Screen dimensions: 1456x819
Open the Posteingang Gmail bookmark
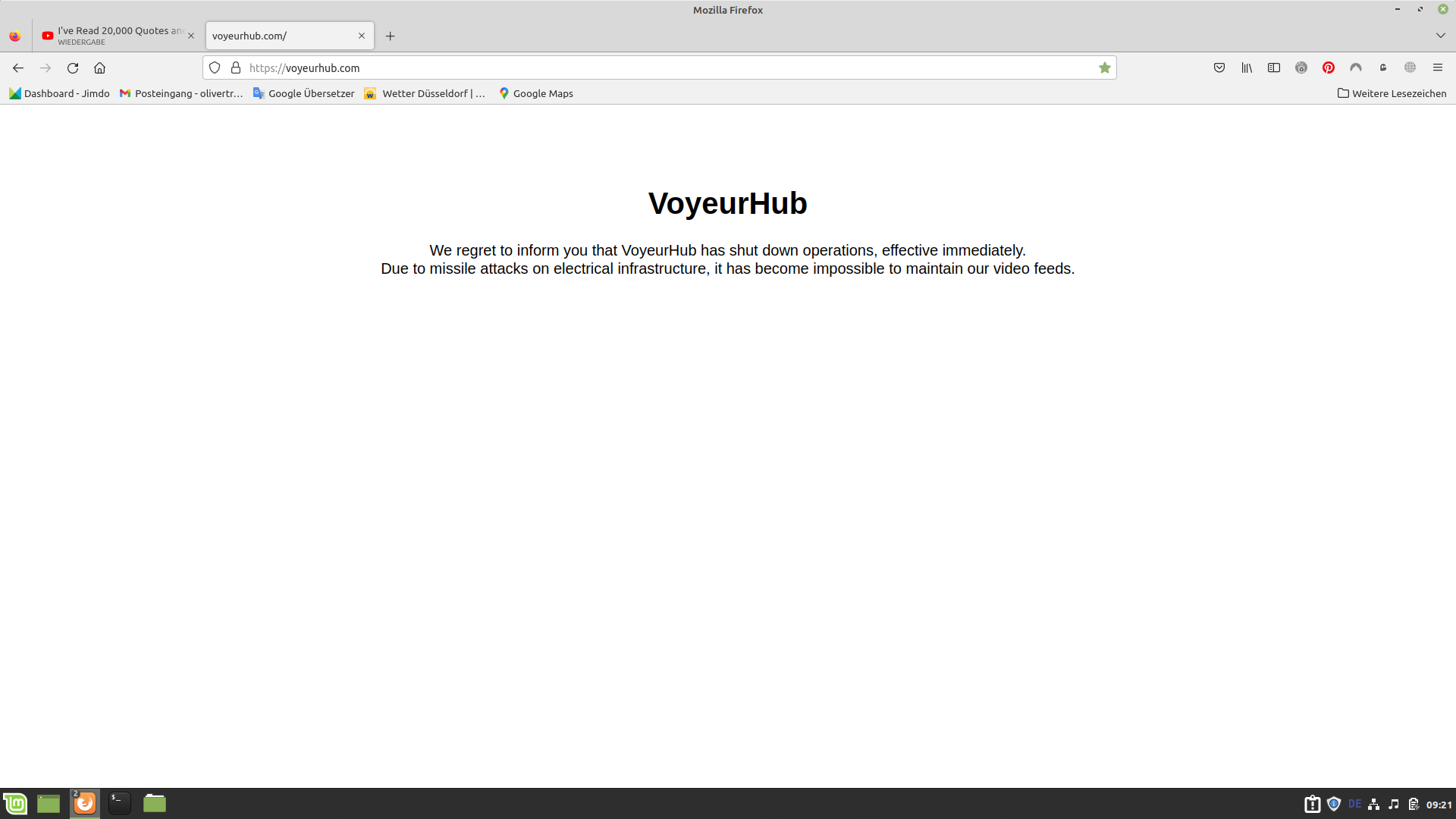point(181,93)
